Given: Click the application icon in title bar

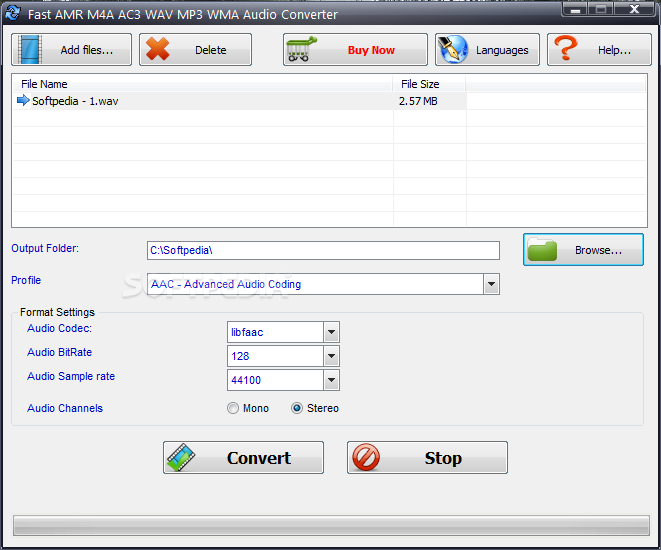Looking at the screenshot, I should (x=13, y=13).
